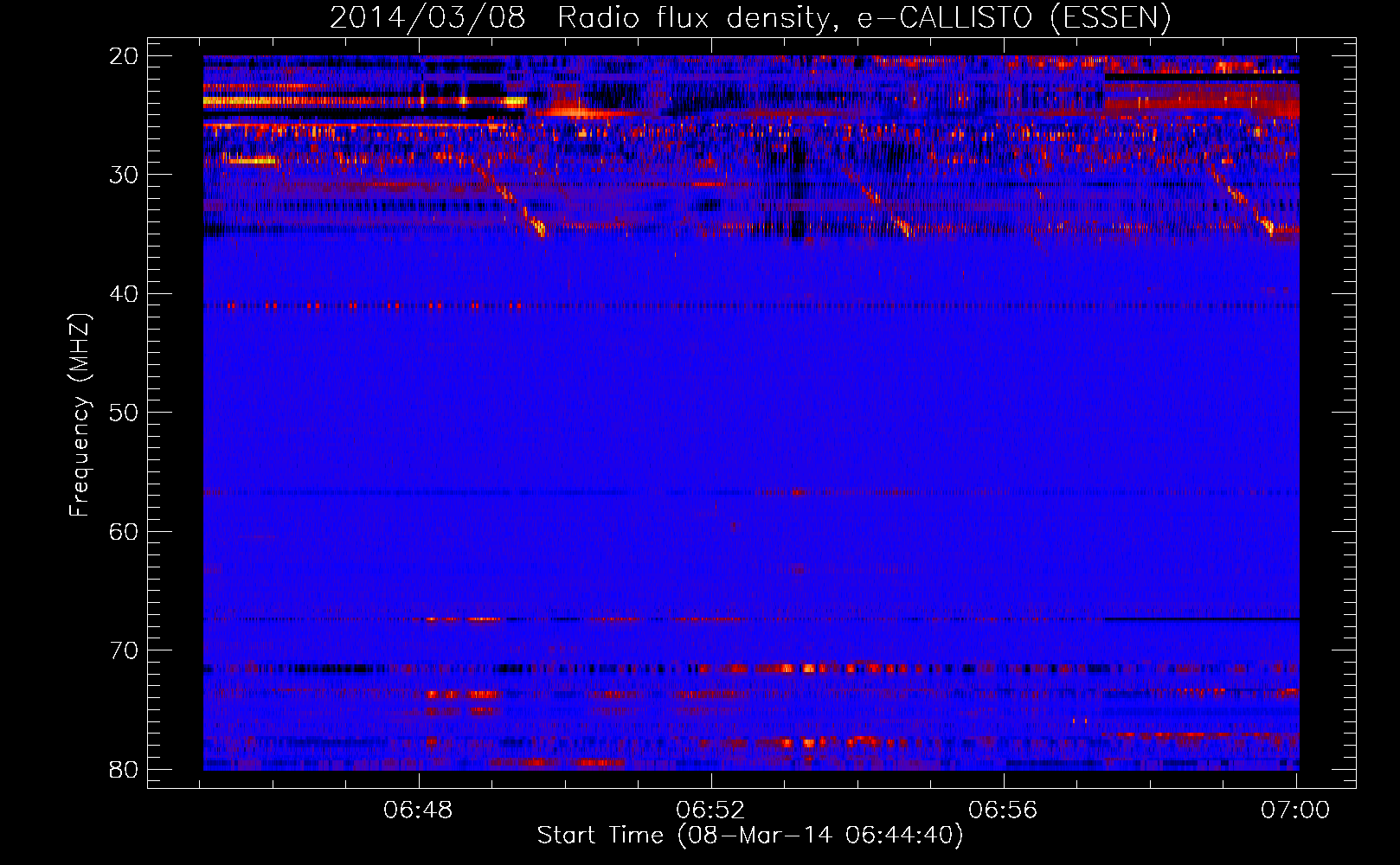Click the time tick label "06:52"
This screenshot has width=1400, height=865.
tap(711, 811)
